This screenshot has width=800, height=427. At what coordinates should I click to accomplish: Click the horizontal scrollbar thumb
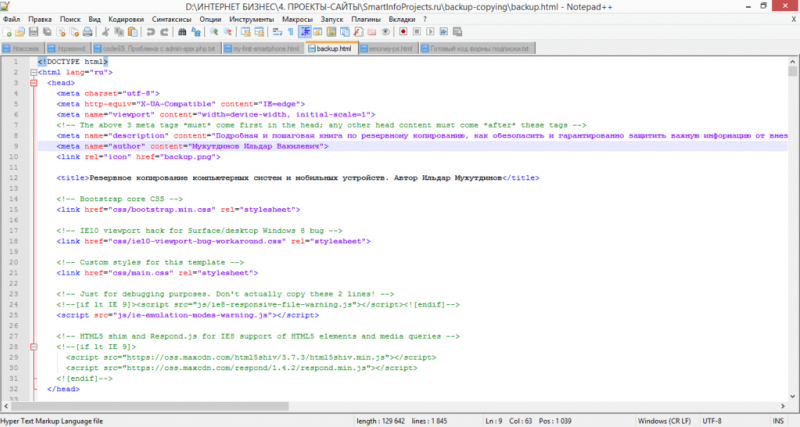coord(150,407)
